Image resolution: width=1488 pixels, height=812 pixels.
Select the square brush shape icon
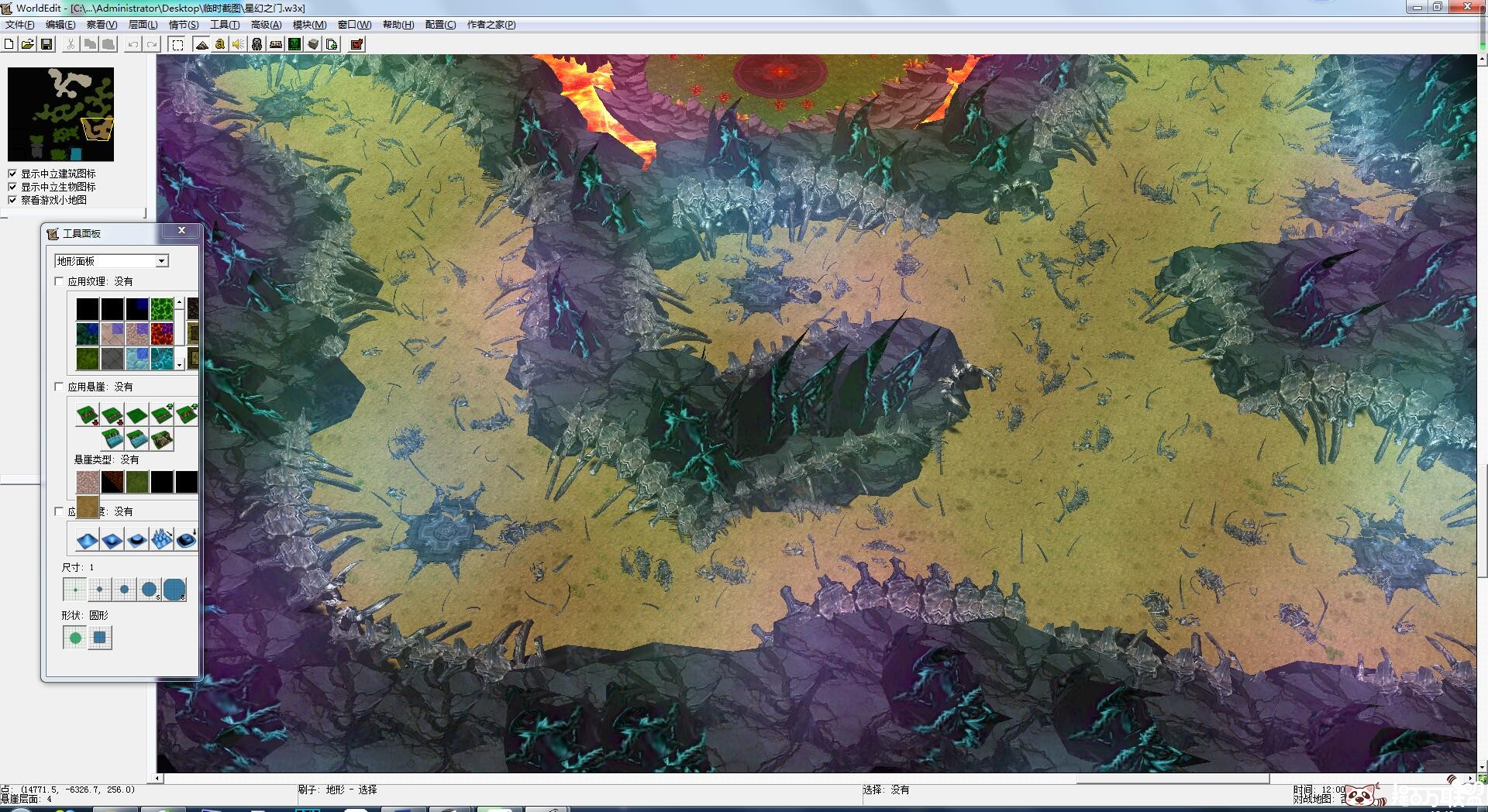click(x=100, y=638)
